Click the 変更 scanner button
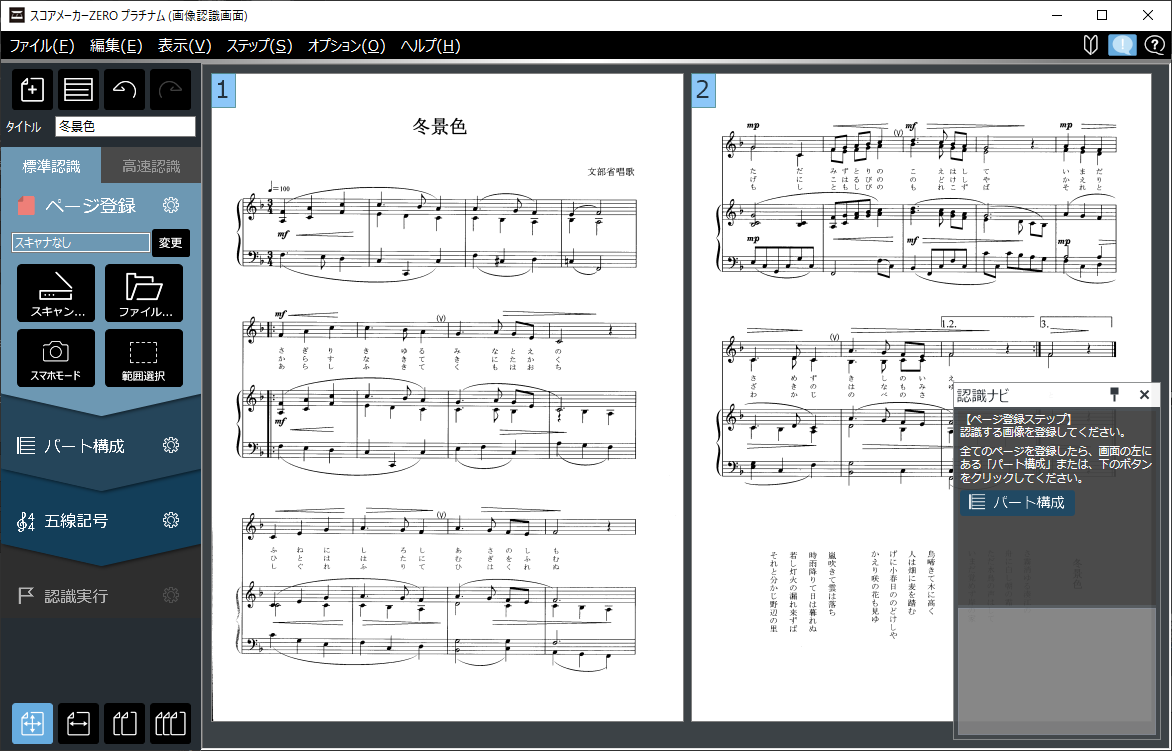Screen dimensions: 1172x751 [x=170, y=243]
